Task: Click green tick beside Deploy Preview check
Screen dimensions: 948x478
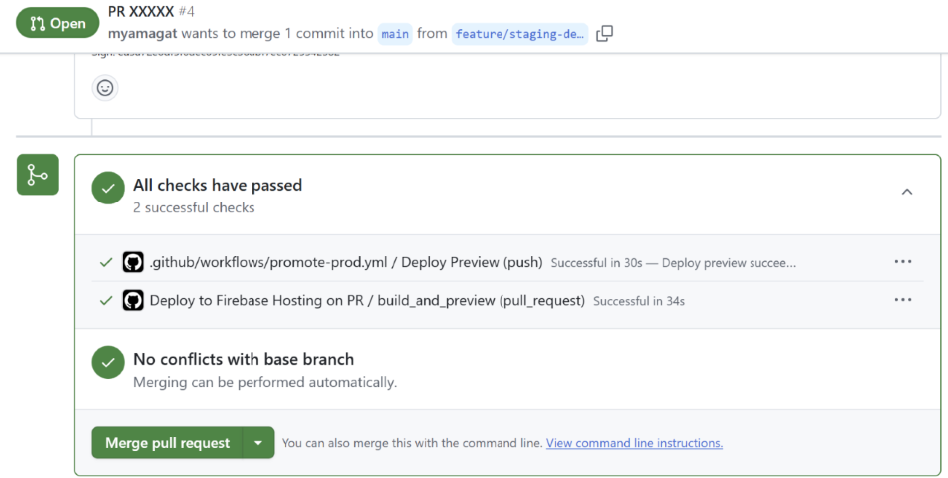Action: pyautogui.click(x=105, y=262)
